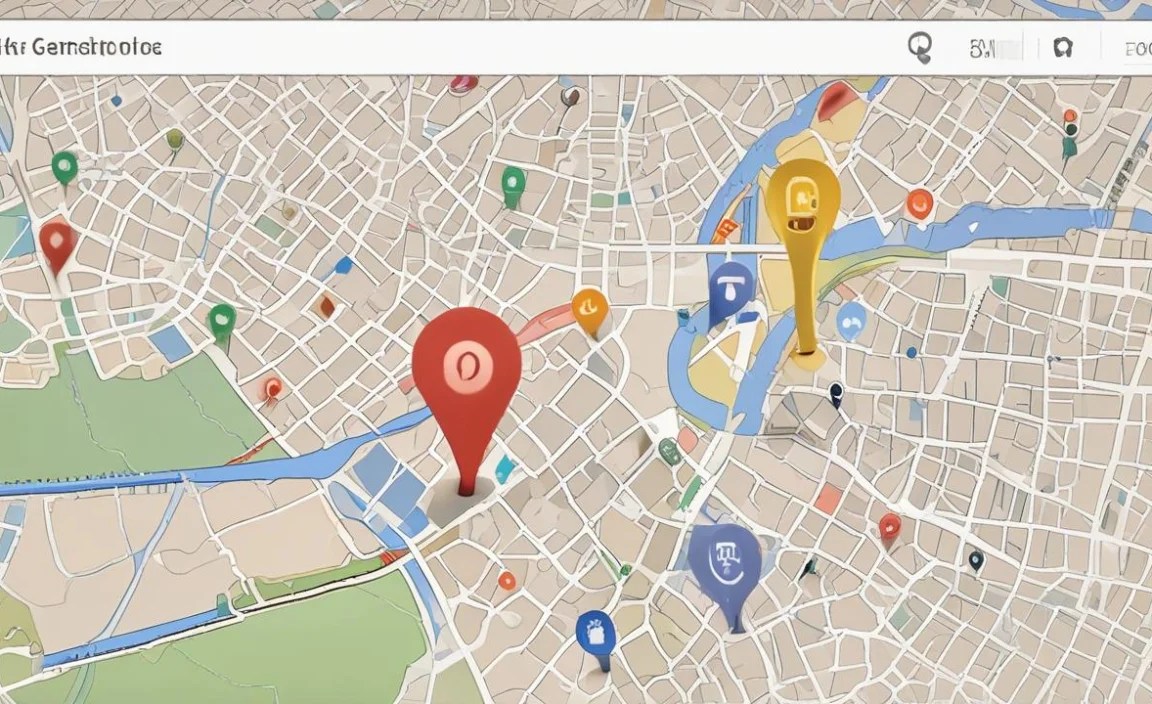Select the orange flag marker left of golden pin
The height and width of the screenshot is (704, 1152).
(x=724, y=229)
